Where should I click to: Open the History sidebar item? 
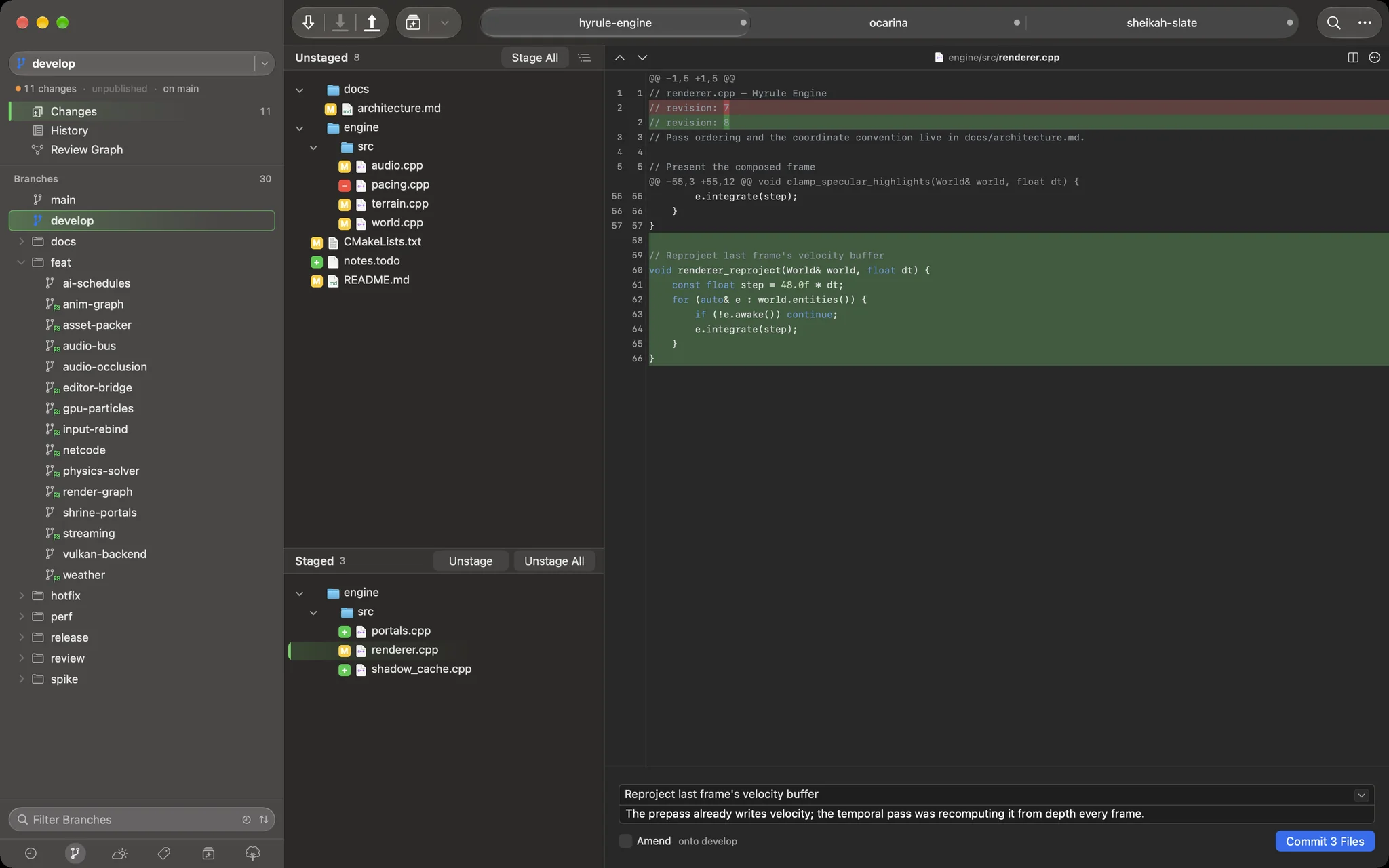coord(142,130)
